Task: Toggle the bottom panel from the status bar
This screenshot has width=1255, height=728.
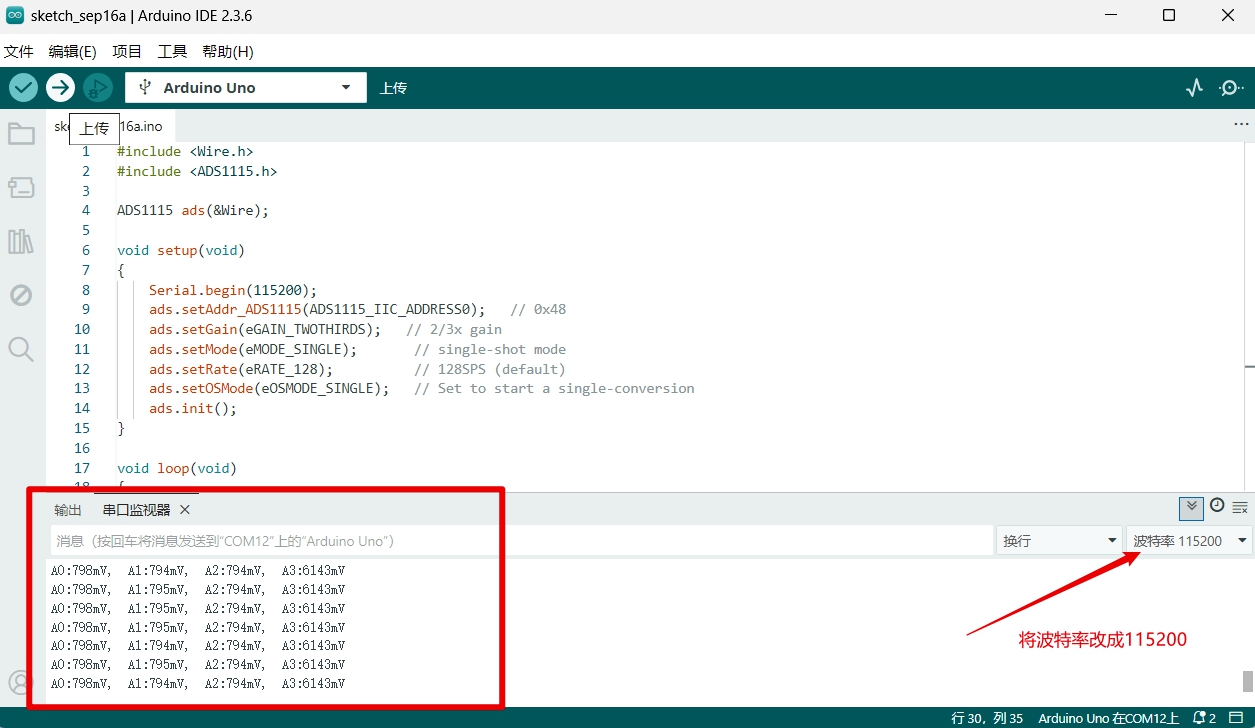Action: (x=1236, y=718)
